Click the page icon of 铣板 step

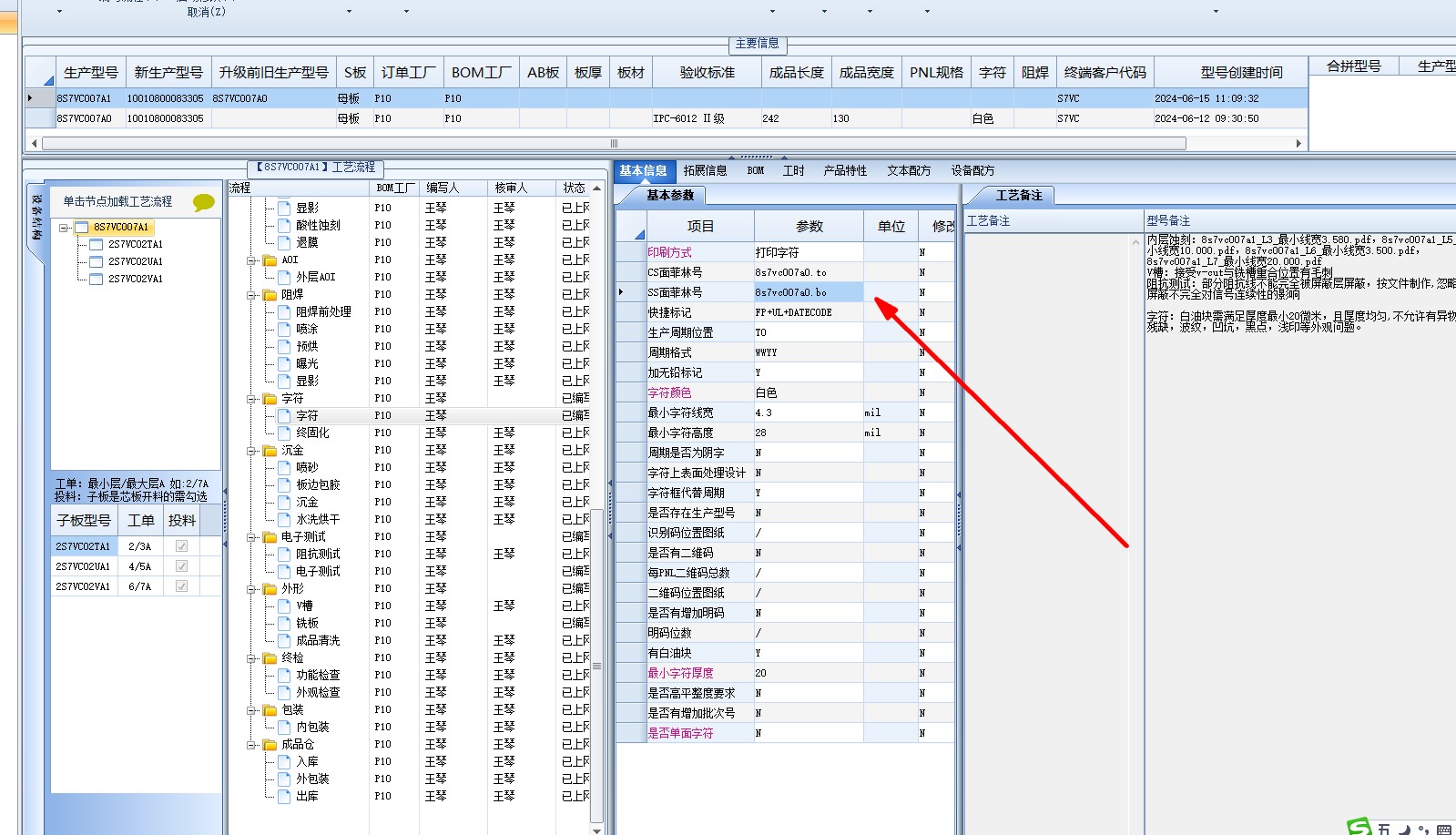284,624
